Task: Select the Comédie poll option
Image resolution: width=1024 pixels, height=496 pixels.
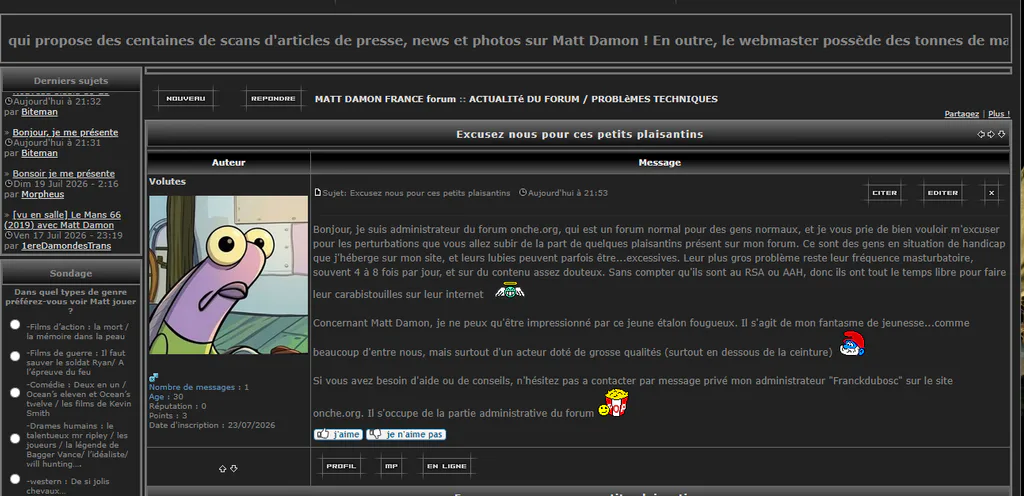Action: 15,392
